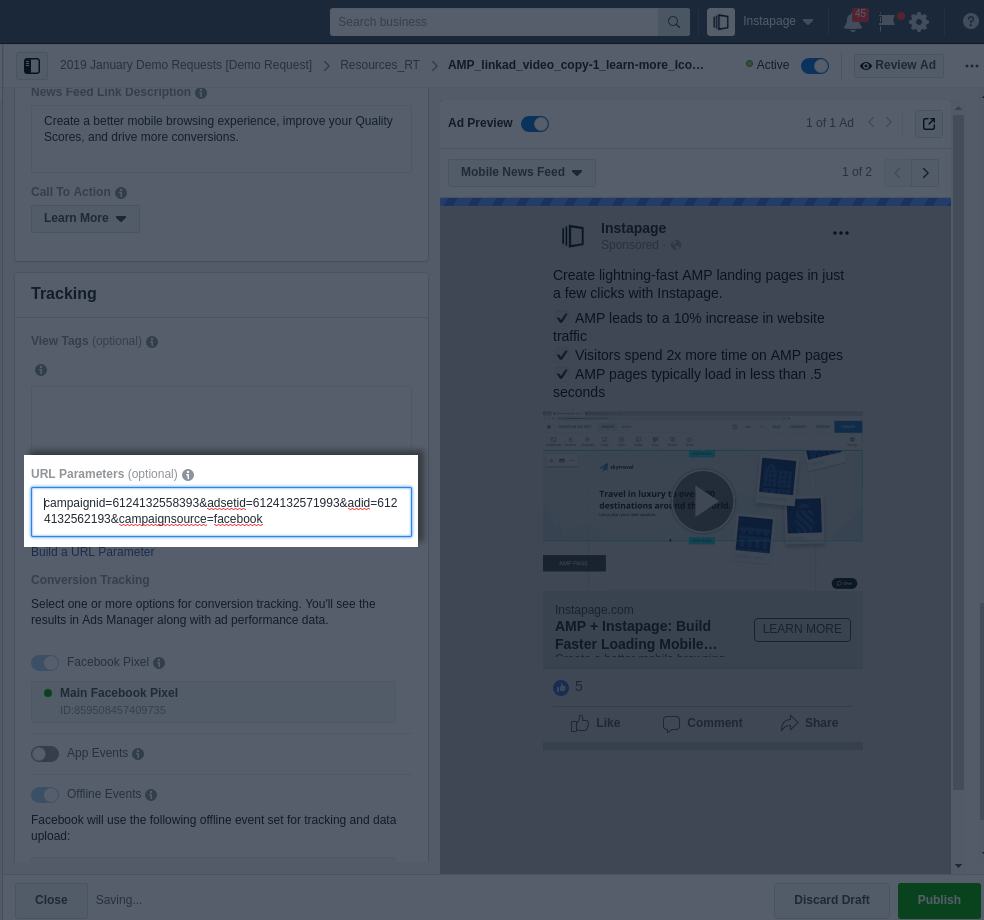Open the Business settings gear
The width and height of the screenshot is (984, 920).
pyautogui.click(x=919, y=22)
